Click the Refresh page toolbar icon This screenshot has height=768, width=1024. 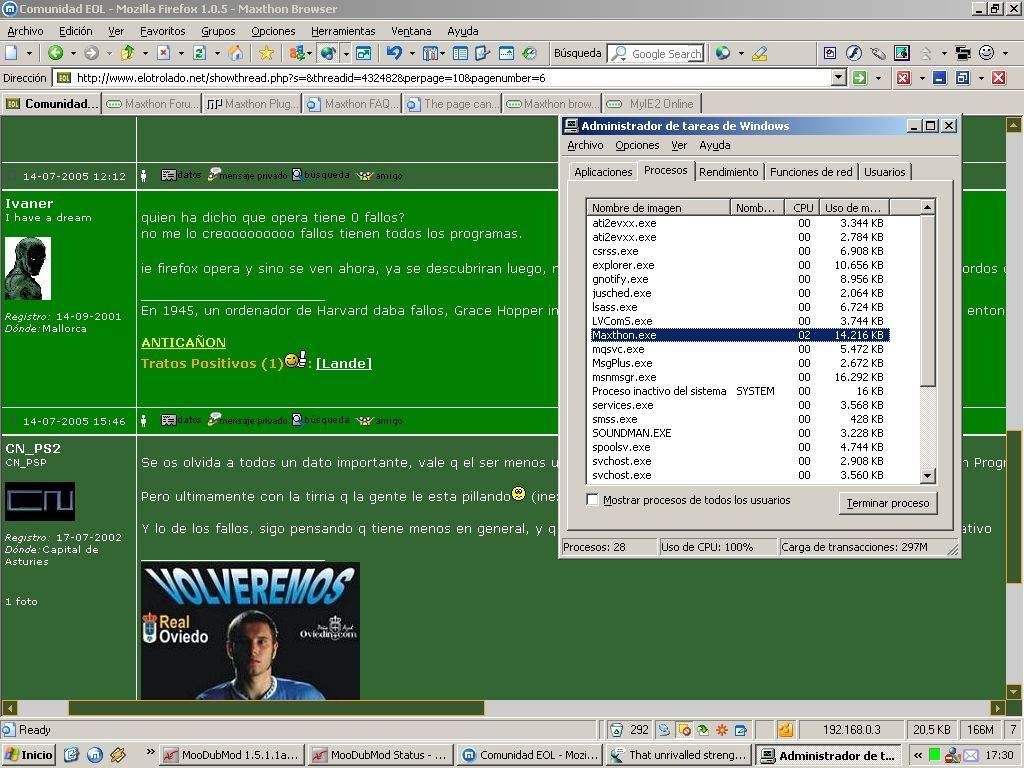coord(200,53)
